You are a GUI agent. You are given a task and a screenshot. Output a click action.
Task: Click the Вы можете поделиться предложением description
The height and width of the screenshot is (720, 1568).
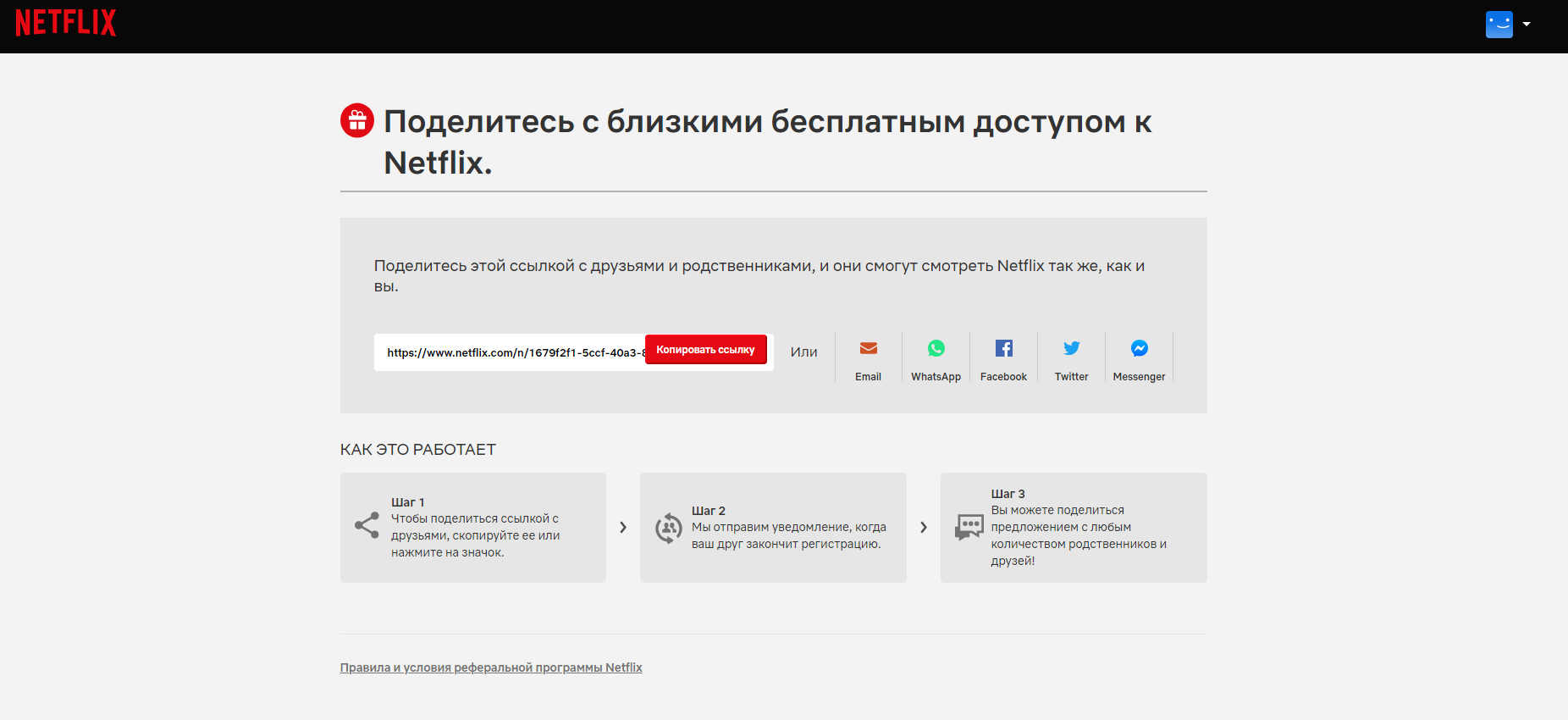(1079, 535)
